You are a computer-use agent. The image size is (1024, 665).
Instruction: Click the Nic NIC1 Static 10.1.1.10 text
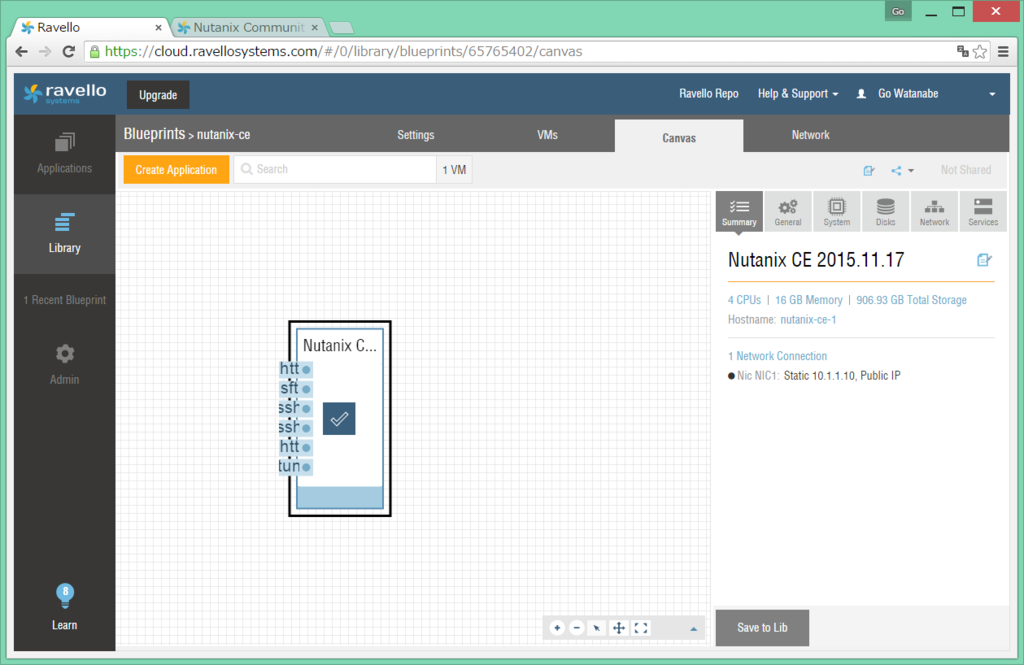pos(814,376)
